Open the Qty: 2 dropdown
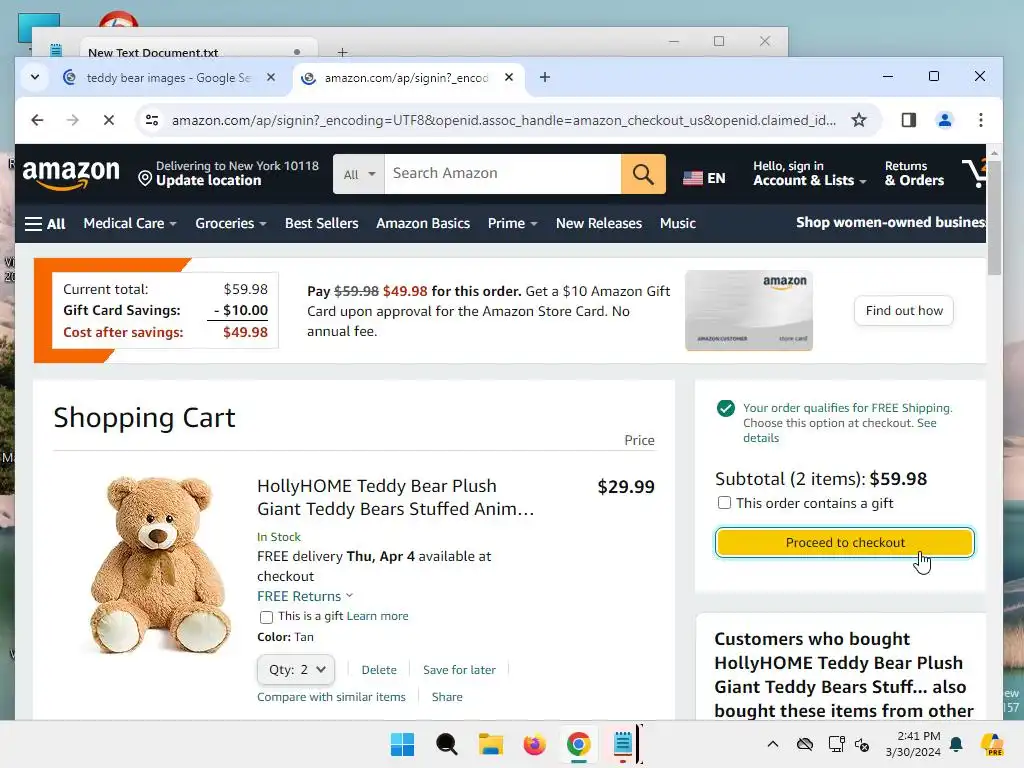Screen dimensions: 1024x768 pyautogui.click(x=296, y=669)
